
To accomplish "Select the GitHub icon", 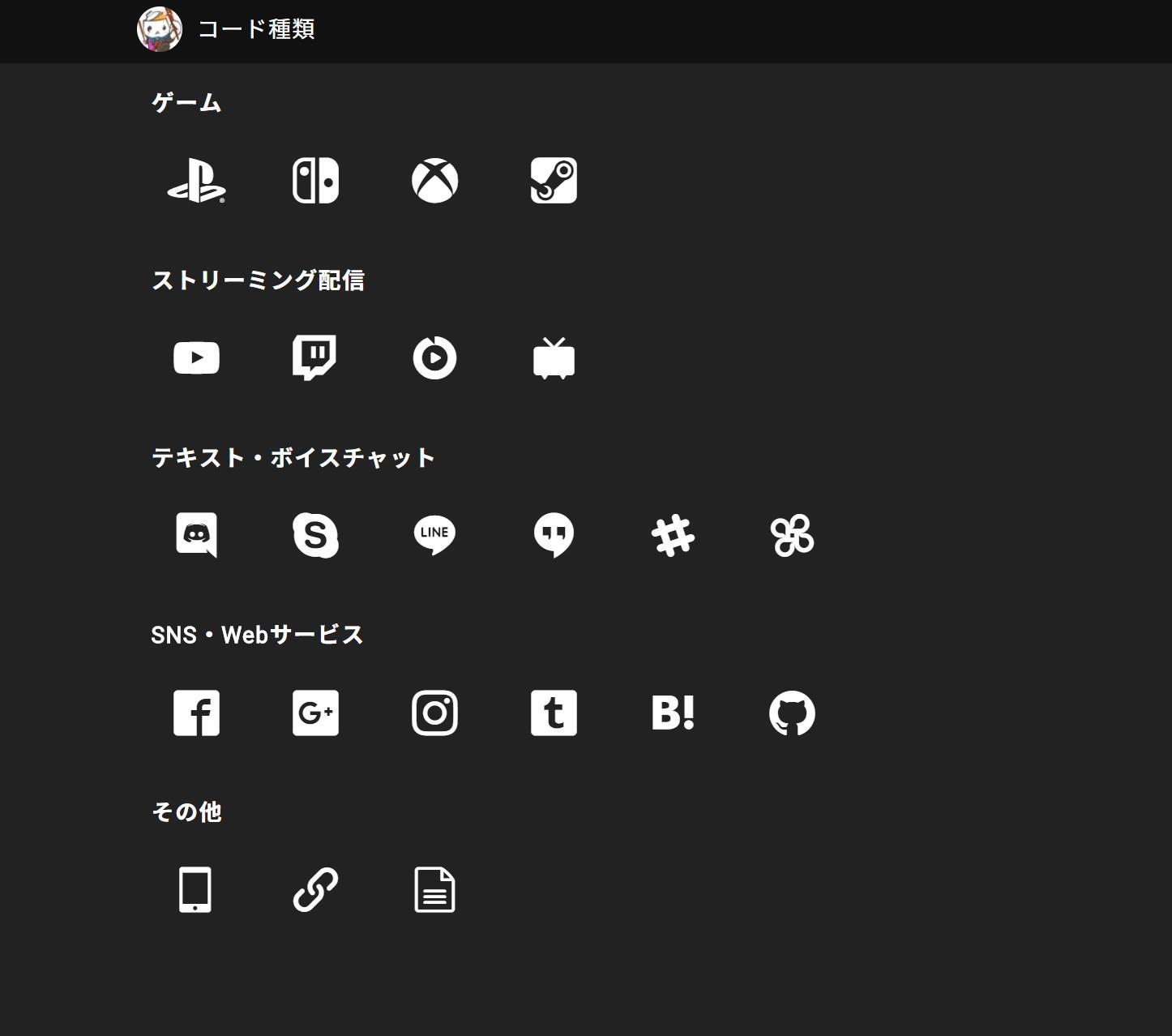I will tap(792, 713).
